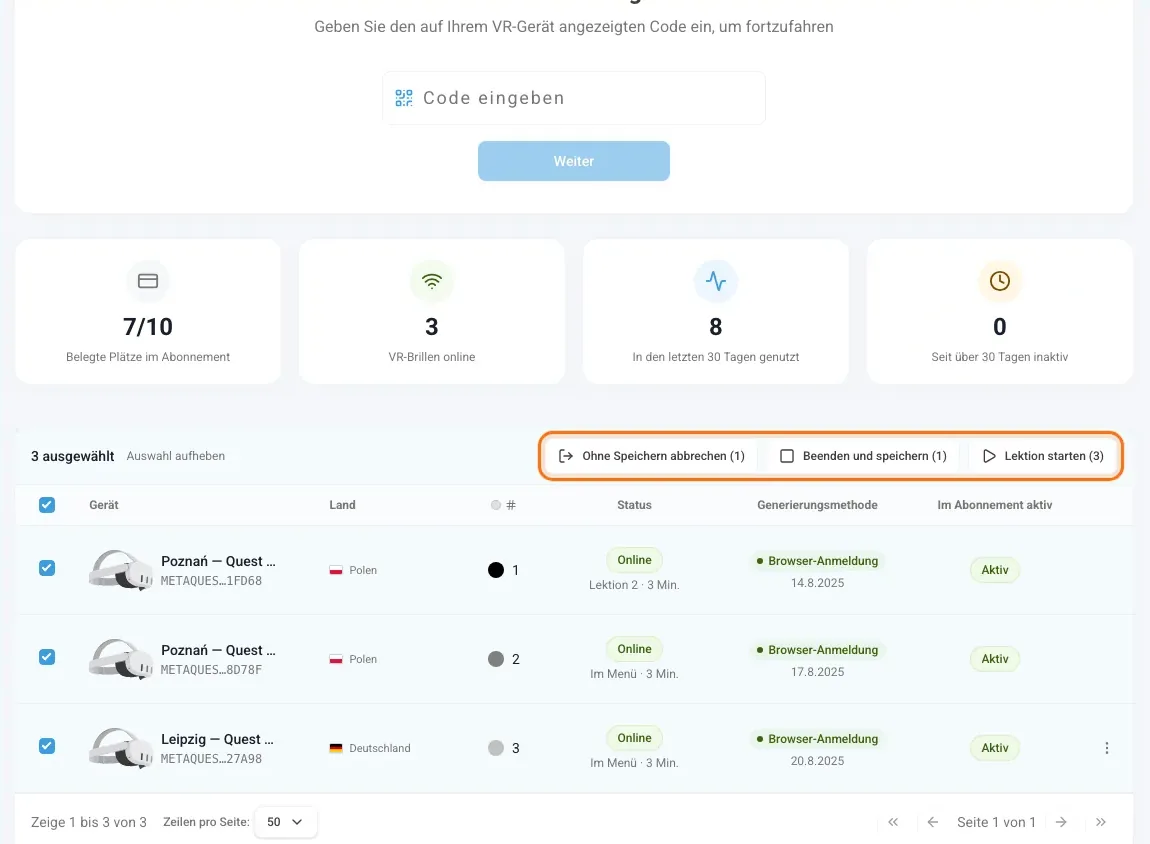Image resolution: width=1150 pixels, height=844 pixels.
Task: Focus the Code eingeben input field
Action: [574, 98]
